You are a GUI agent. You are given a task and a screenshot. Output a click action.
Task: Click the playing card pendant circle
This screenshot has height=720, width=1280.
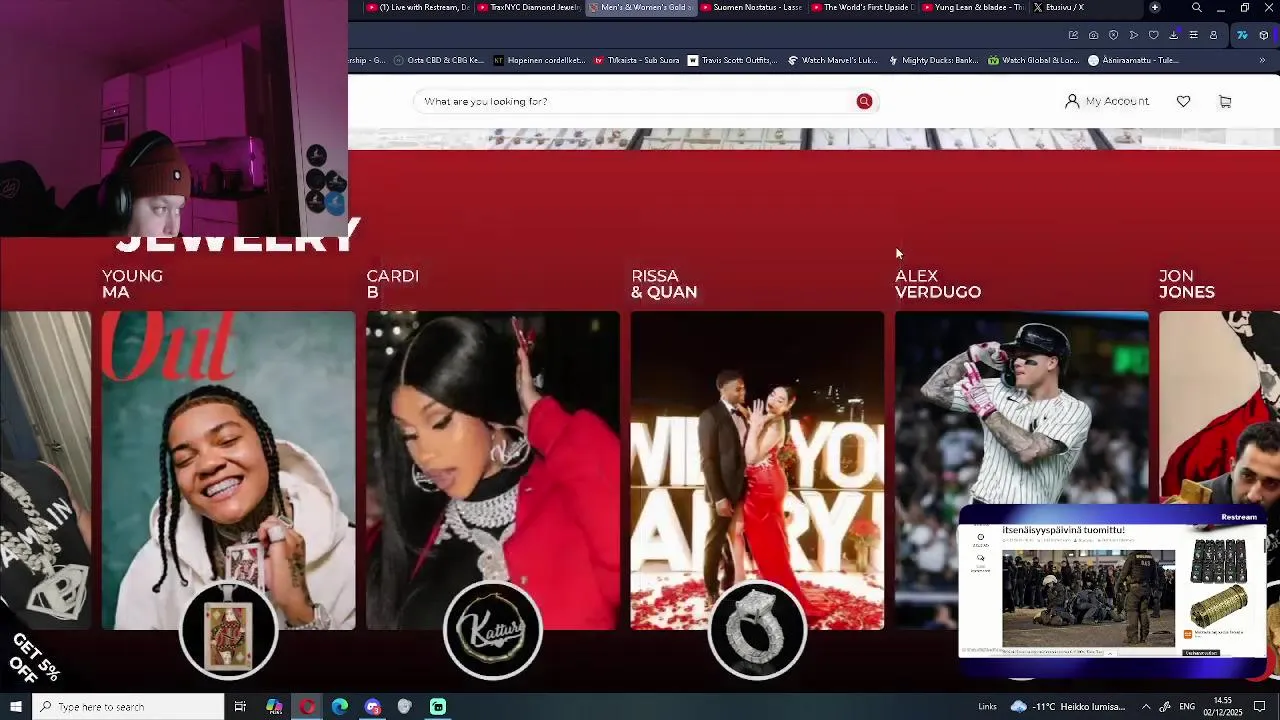tap(228, 630)
